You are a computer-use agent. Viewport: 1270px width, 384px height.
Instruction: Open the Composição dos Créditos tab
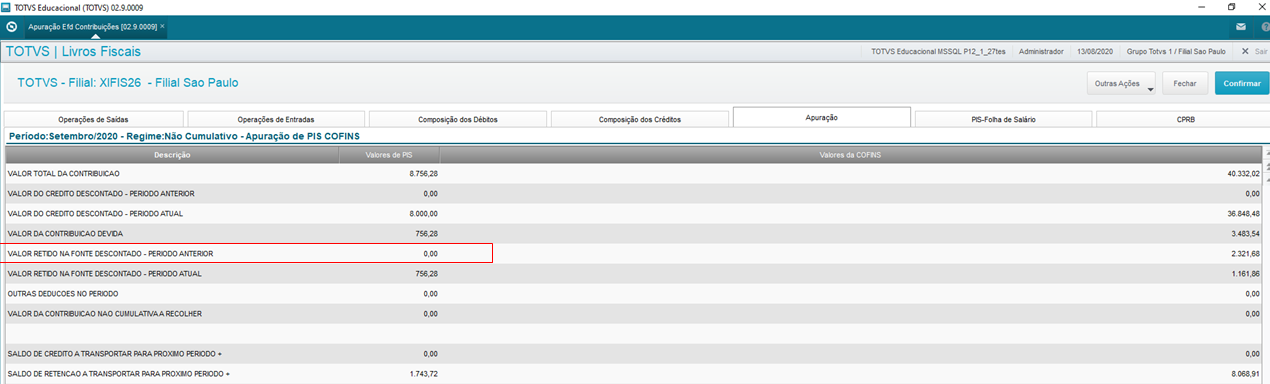640,119
